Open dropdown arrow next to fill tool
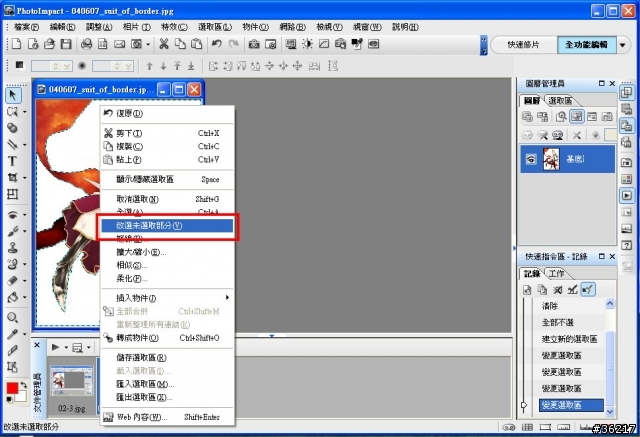The width and height of the screenshot is (640, 437). pyautogui.click(x=24, y=297)
